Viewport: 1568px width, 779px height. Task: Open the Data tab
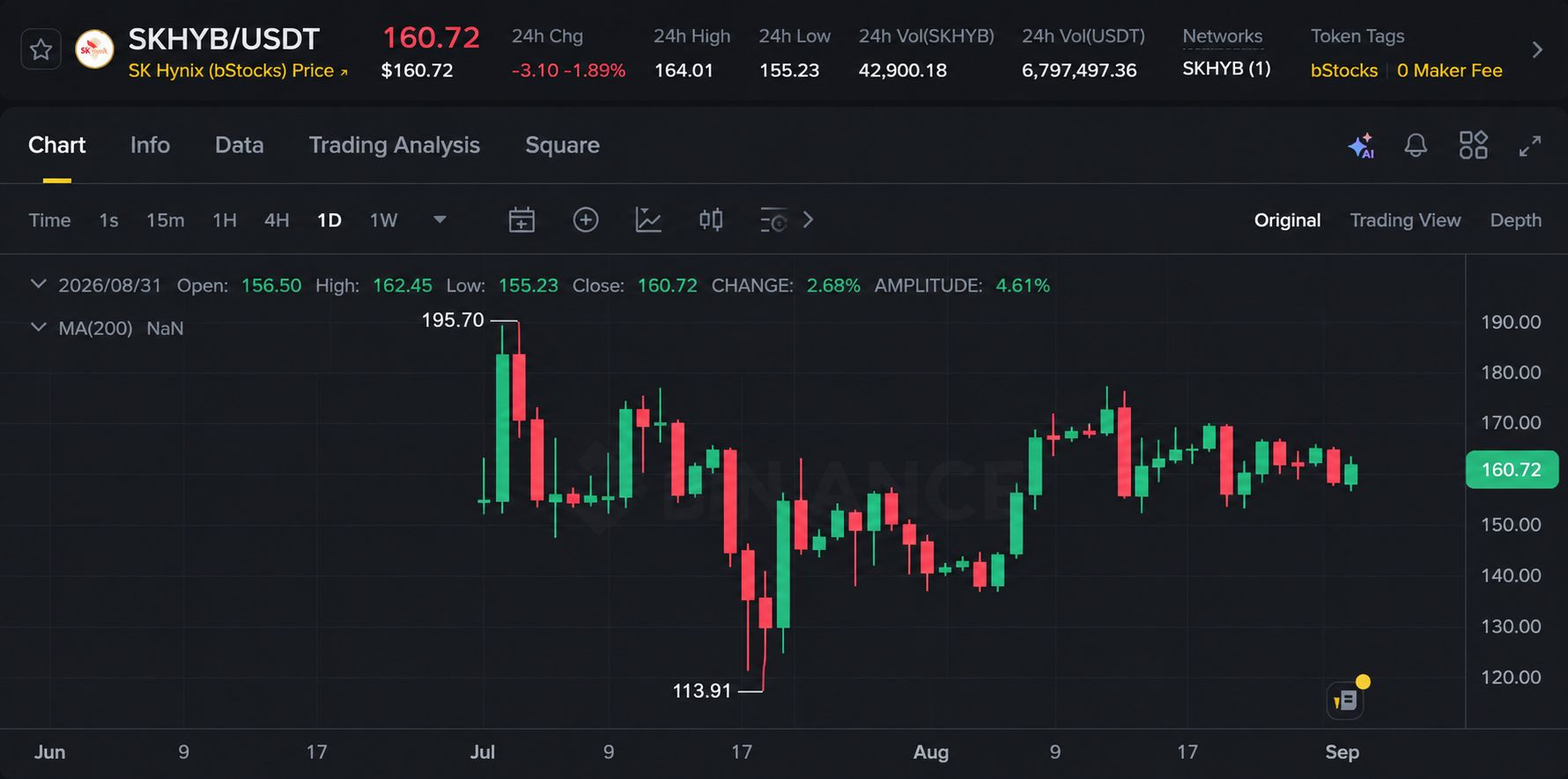point(240,145)
